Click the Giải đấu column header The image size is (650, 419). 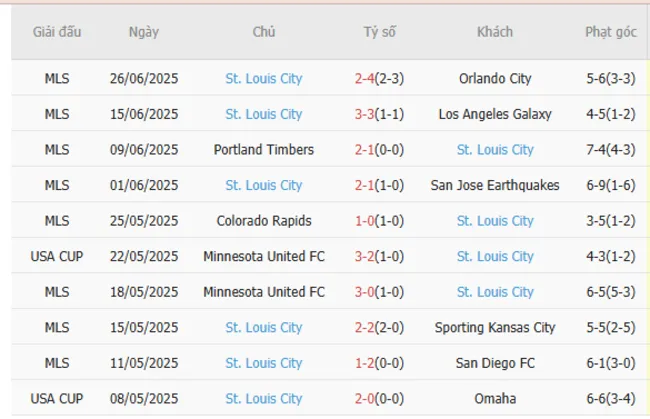[x=56, y=32]
